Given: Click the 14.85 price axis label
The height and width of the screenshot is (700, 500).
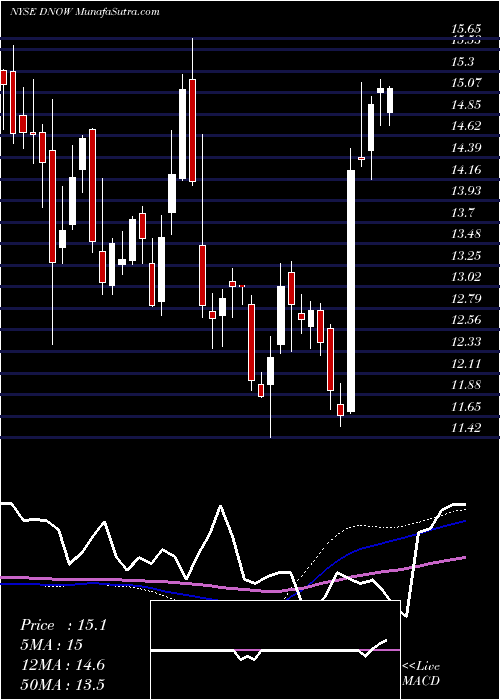Looking at the screenshot, I should tap(467, 105).
